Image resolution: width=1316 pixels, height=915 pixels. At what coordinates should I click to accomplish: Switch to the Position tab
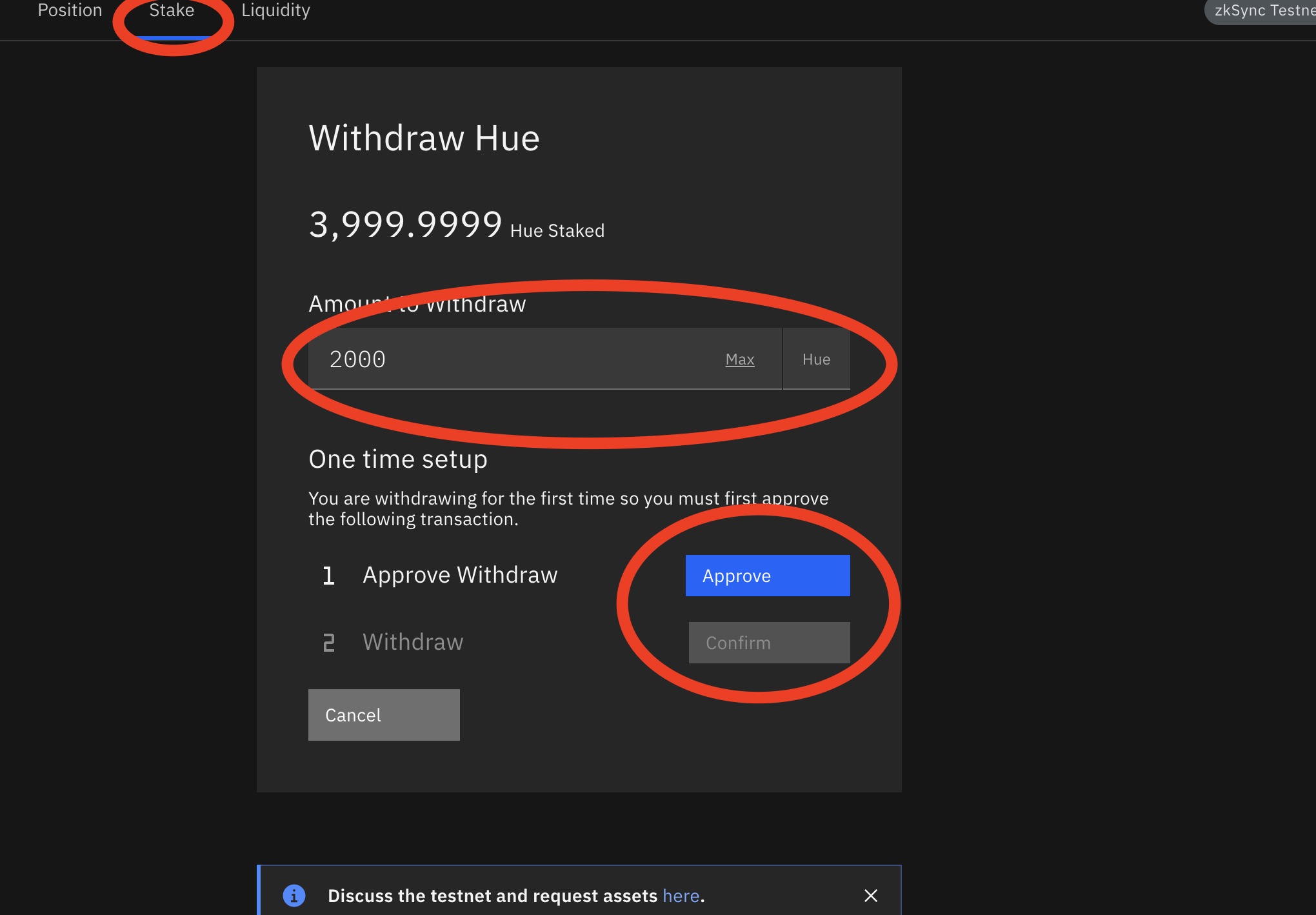[x=70, y=11]
